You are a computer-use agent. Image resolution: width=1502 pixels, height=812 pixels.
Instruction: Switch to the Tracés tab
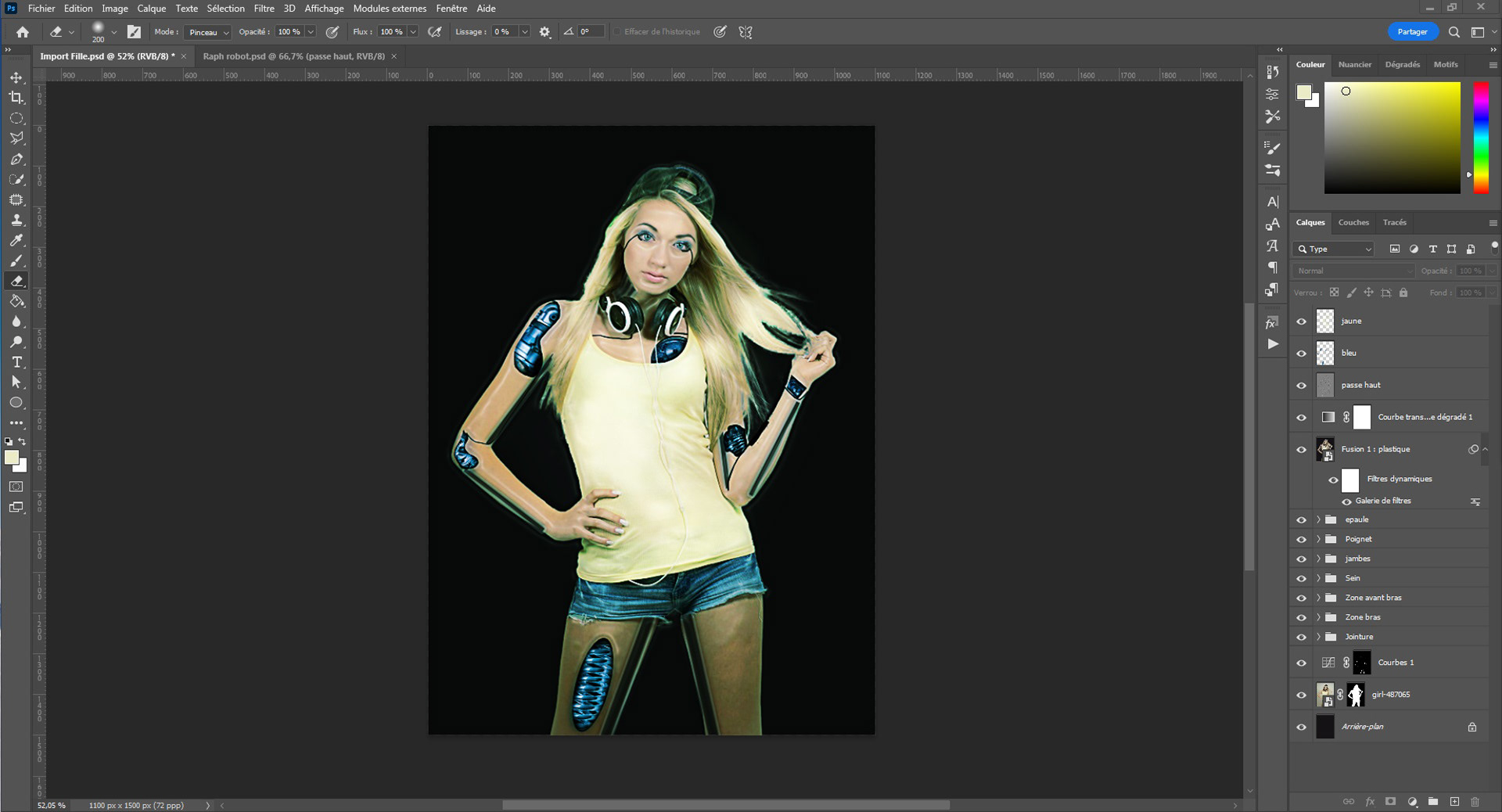[x=1394, y=222]
